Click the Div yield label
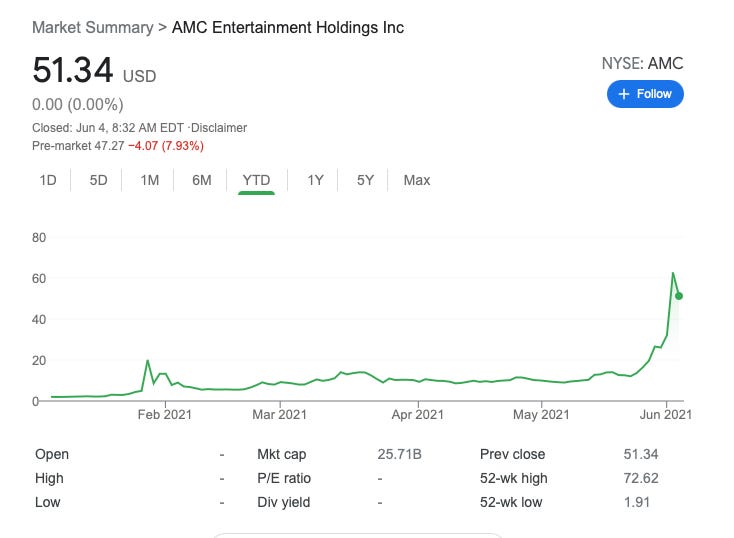Image resolution: width=734 pixels, height=538 pixels. coord(284,502)
